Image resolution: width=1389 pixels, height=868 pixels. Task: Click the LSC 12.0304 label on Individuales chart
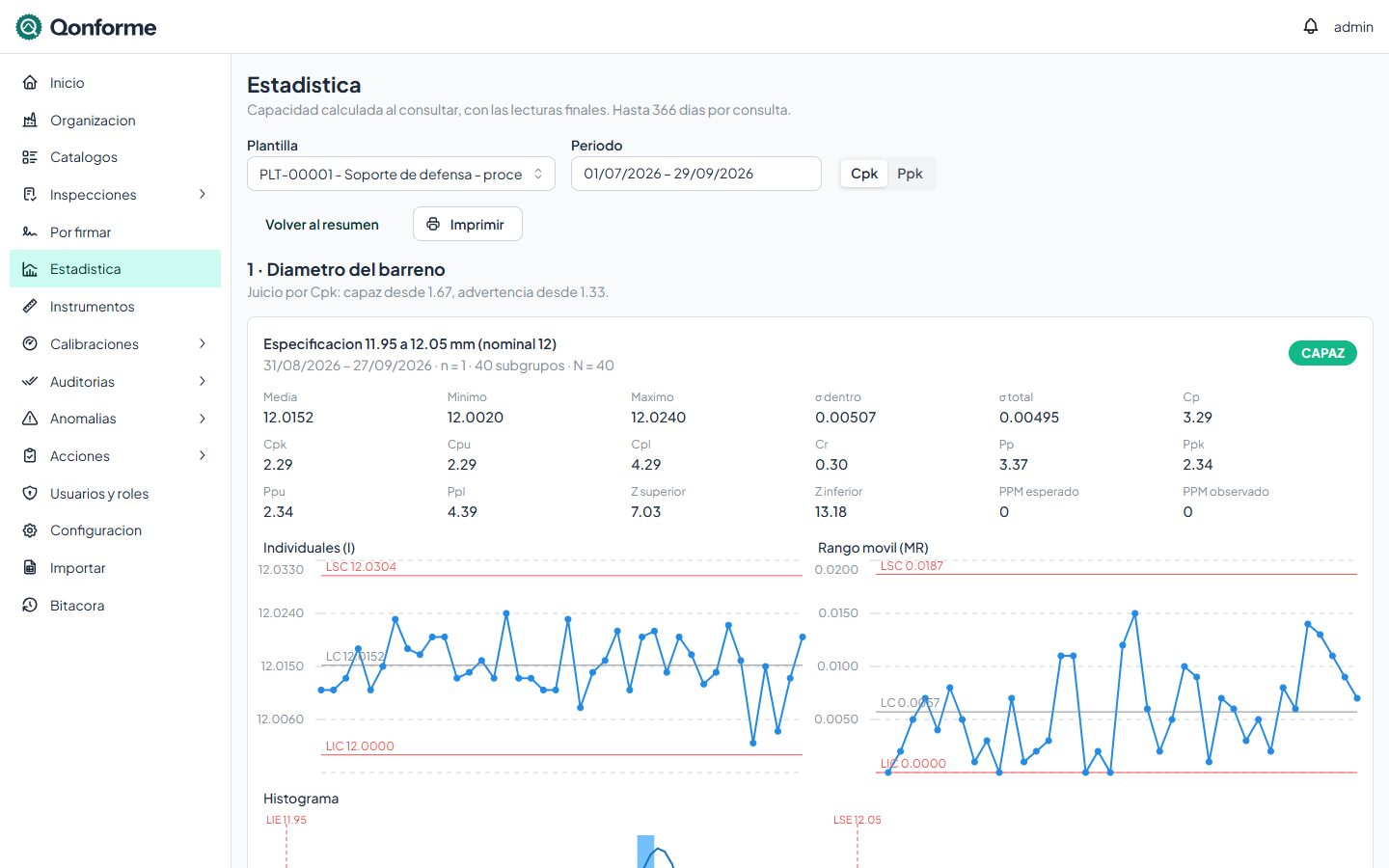361,567
